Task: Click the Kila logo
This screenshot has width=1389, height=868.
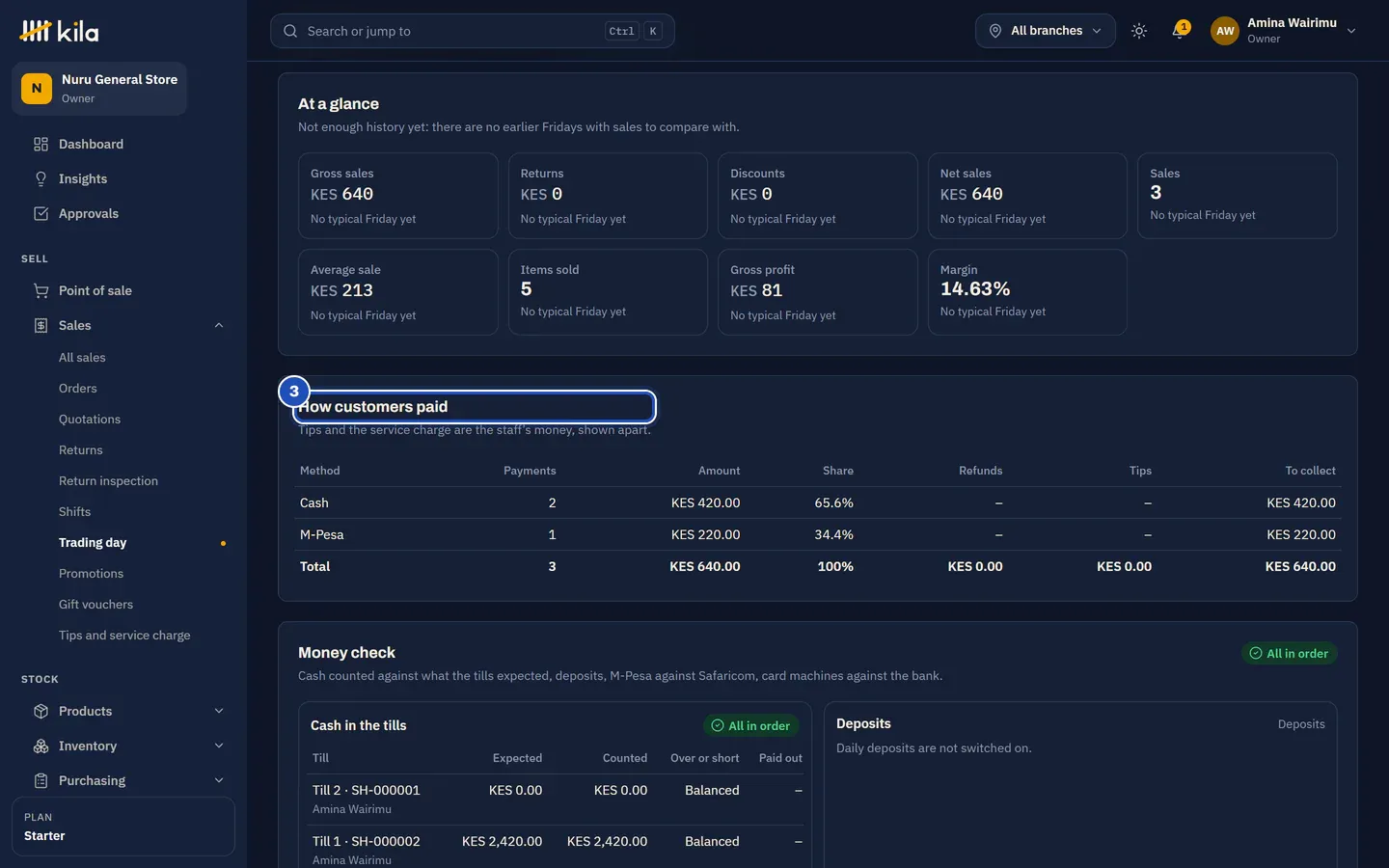Action: pyautogui.click(x=59, y=31)
